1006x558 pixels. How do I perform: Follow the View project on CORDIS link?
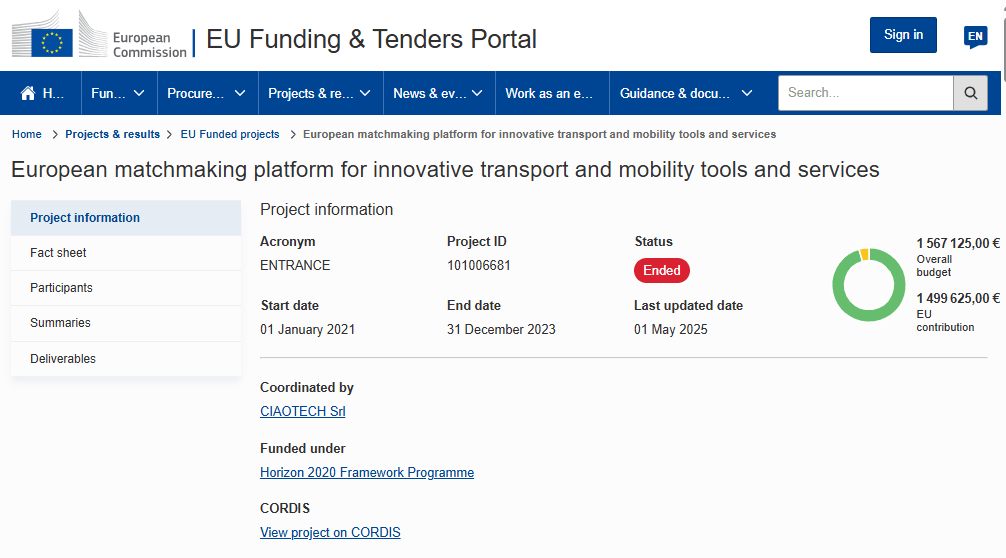point(330,533)
